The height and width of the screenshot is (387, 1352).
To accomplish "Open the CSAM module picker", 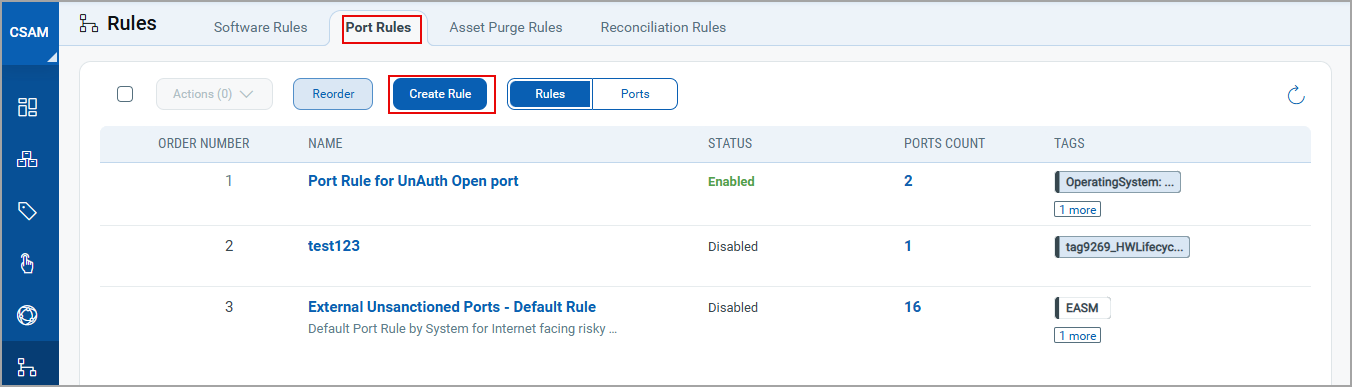I will tap(29, 33).
